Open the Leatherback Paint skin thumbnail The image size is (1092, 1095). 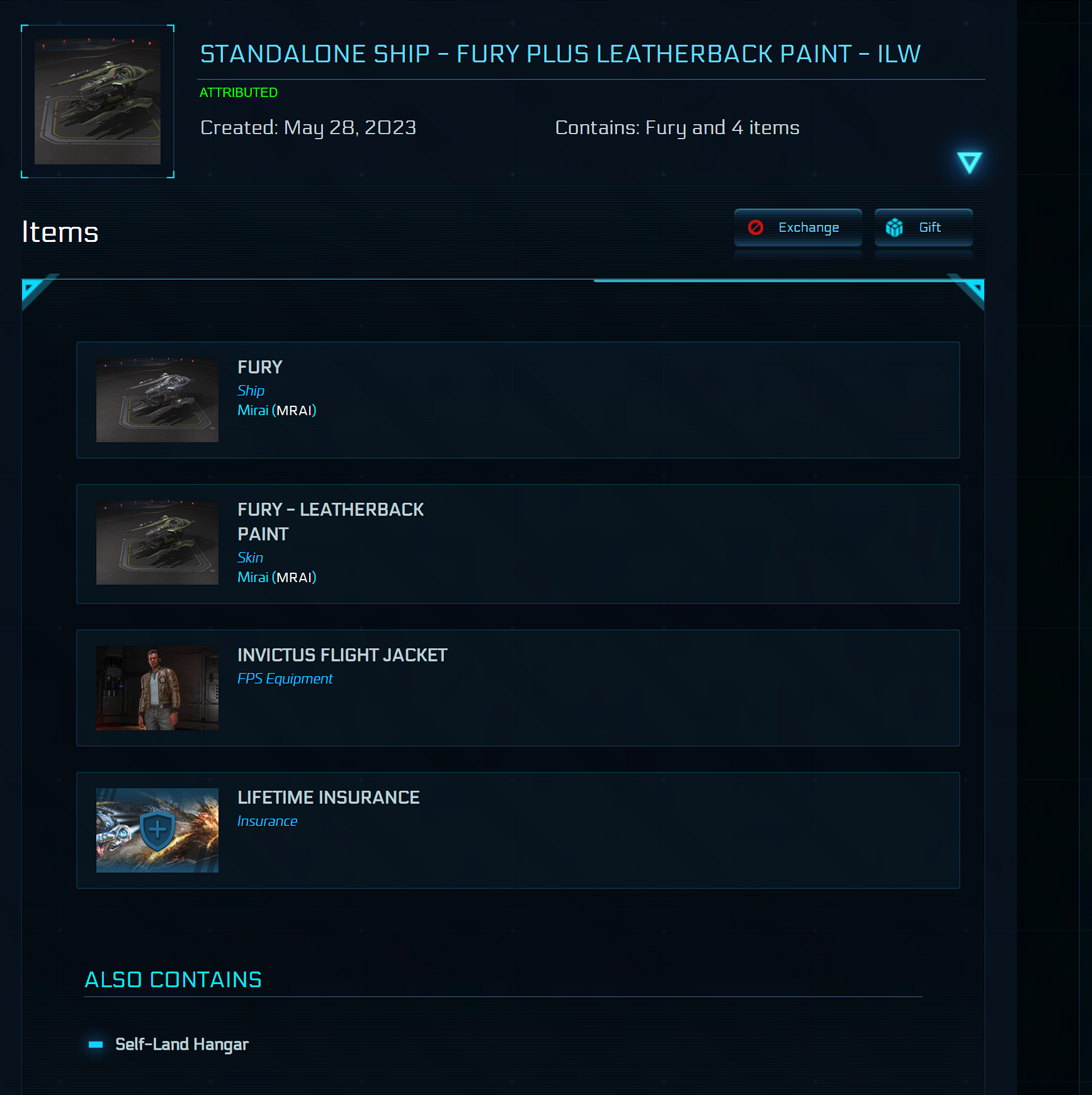(157, 542)
